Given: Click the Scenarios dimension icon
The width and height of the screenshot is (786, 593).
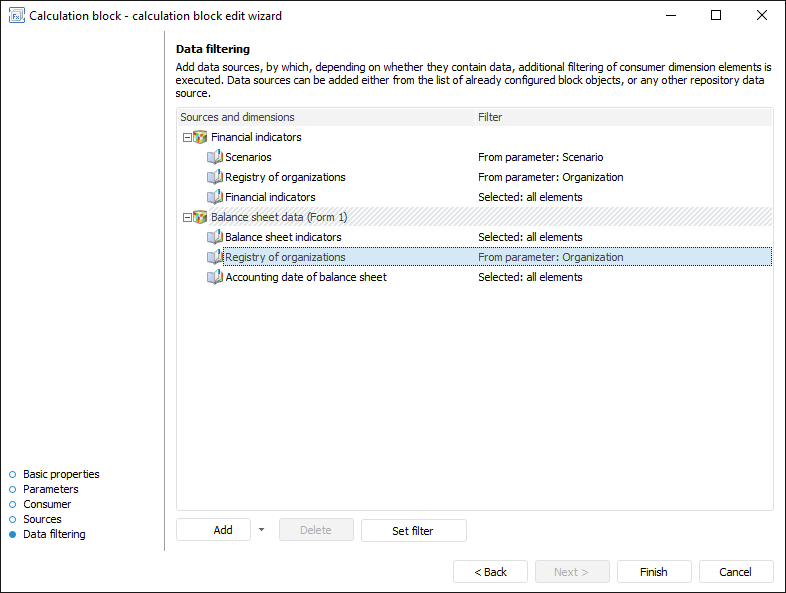Looking at the screenshot, I should (214, 157).
